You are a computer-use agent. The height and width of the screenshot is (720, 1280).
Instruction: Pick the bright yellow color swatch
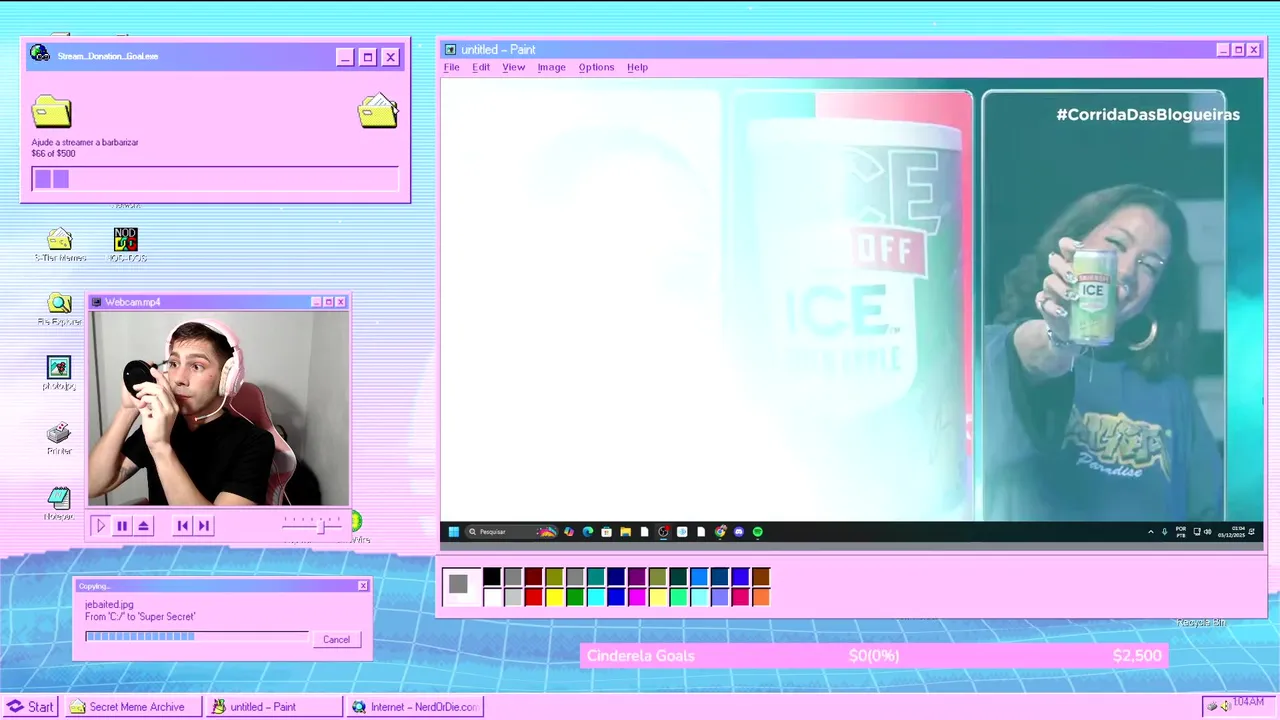(554, 597)
